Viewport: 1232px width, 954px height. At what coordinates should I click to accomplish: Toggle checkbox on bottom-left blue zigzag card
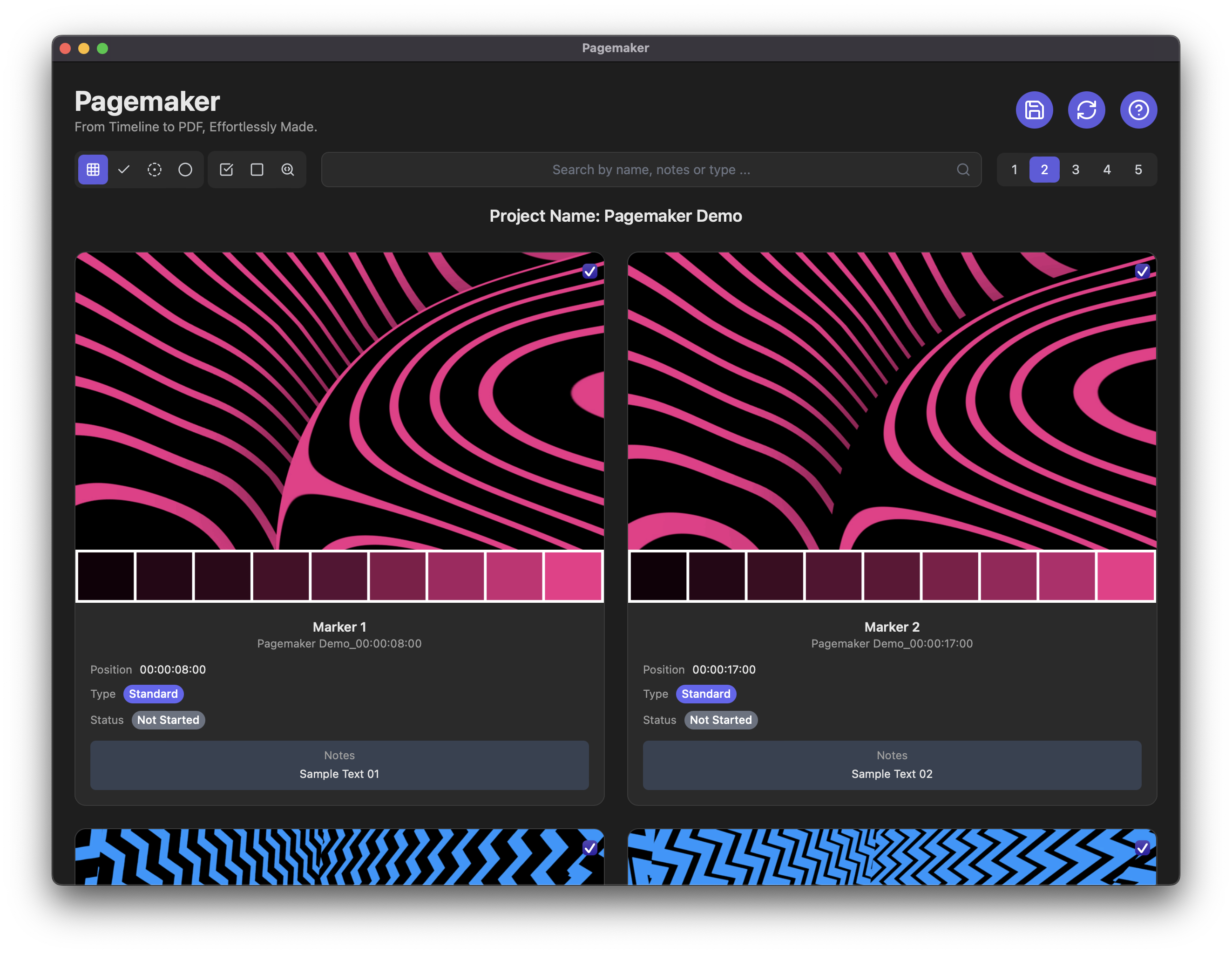click(x=589, y=848)
